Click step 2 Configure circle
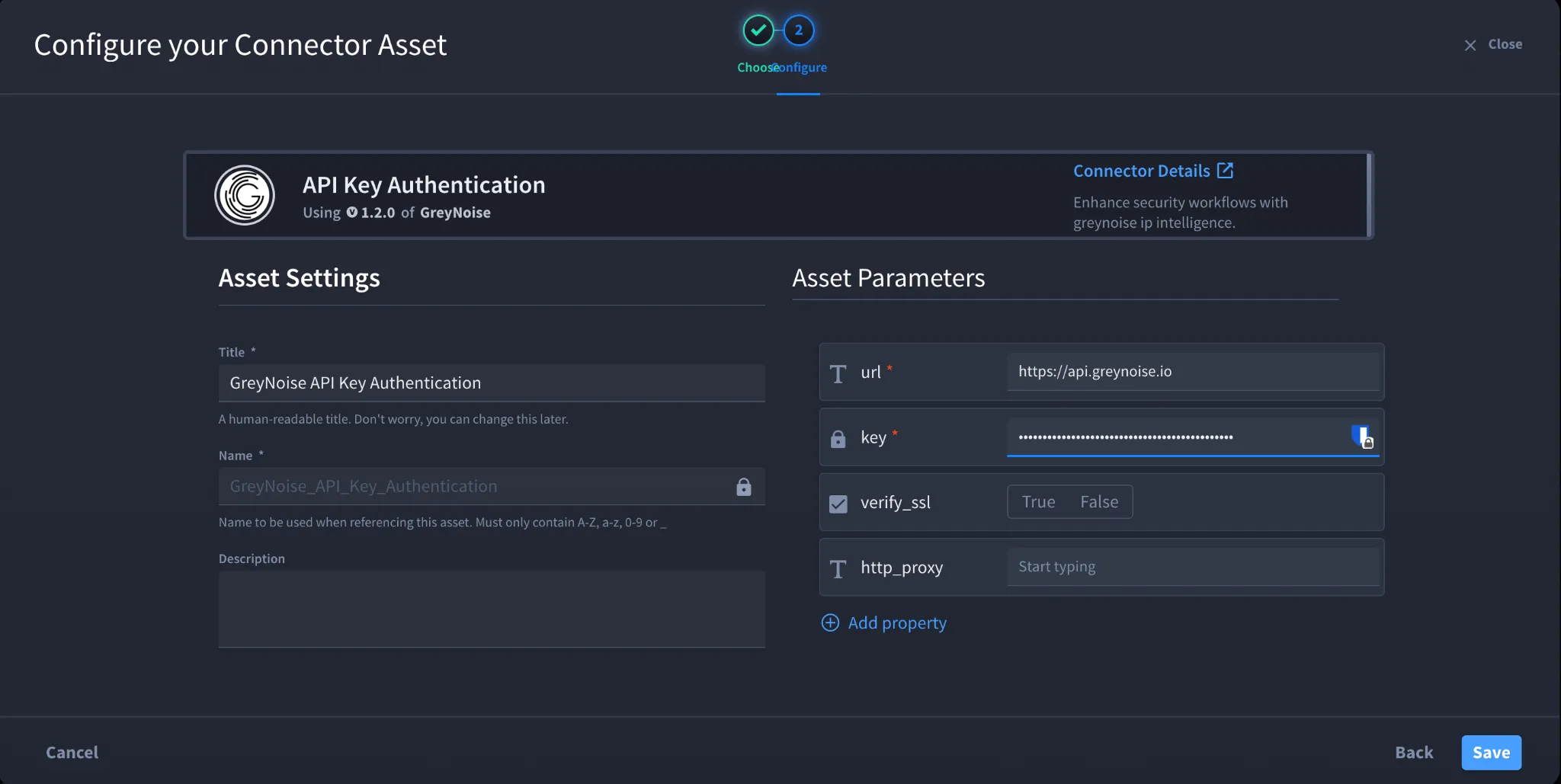The image size is (1561, 784). tap(799, 30)
